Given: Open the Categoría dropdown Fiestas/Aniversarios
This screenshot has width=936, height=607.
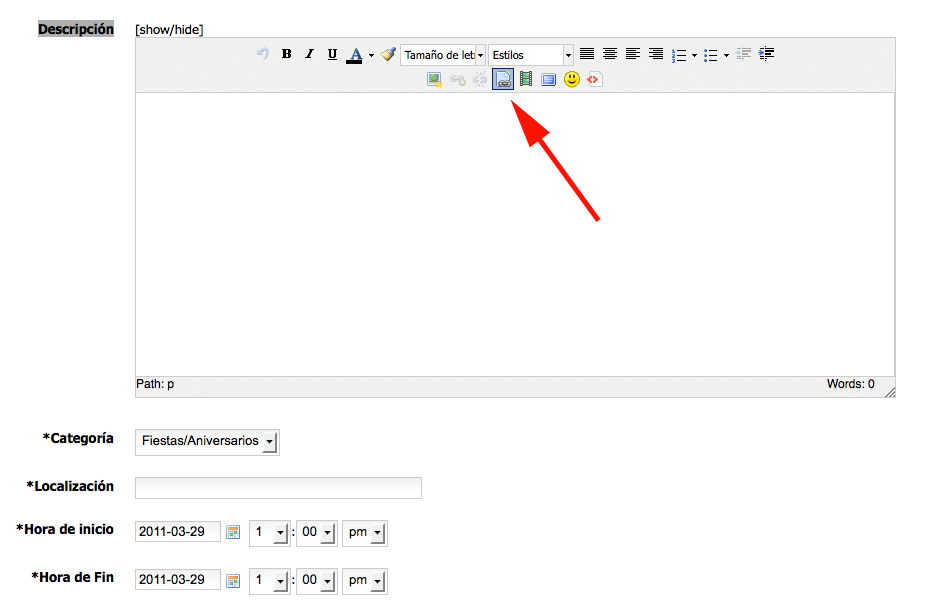Looking at the screenshot, I should [207, 442].
